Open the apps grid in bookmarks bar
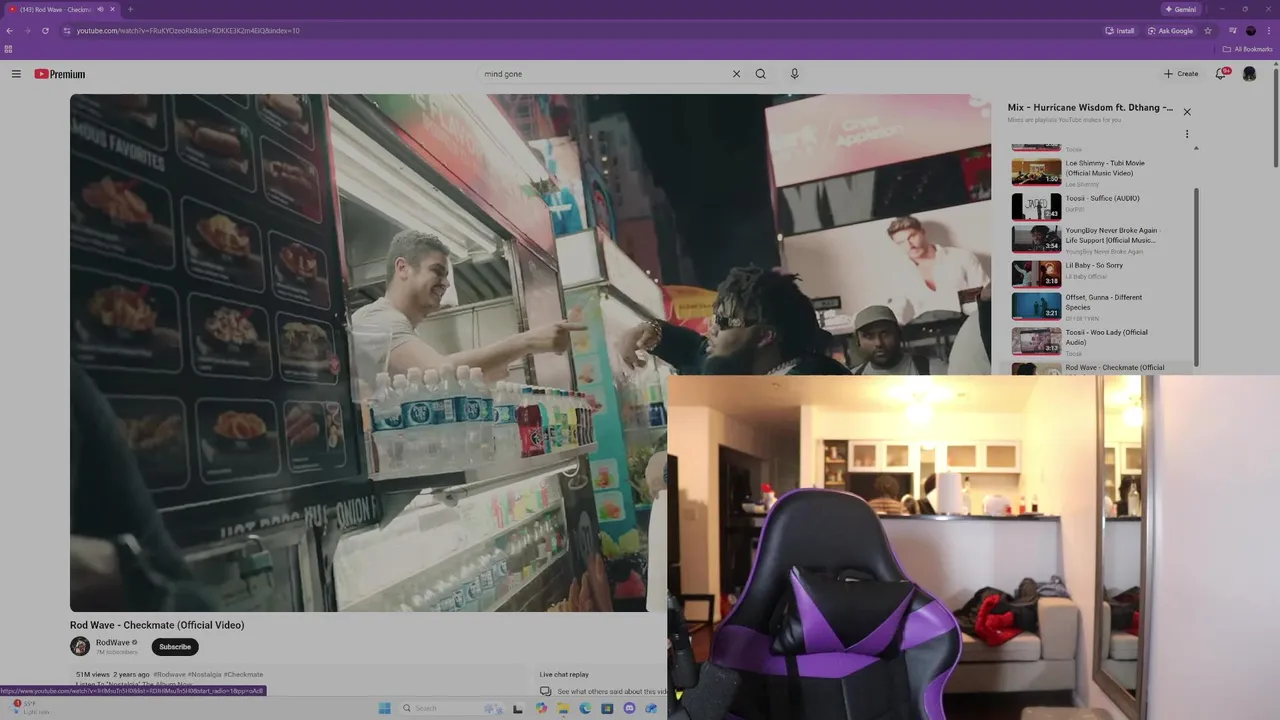The image size is (1280, 720). tap(9, 49)
